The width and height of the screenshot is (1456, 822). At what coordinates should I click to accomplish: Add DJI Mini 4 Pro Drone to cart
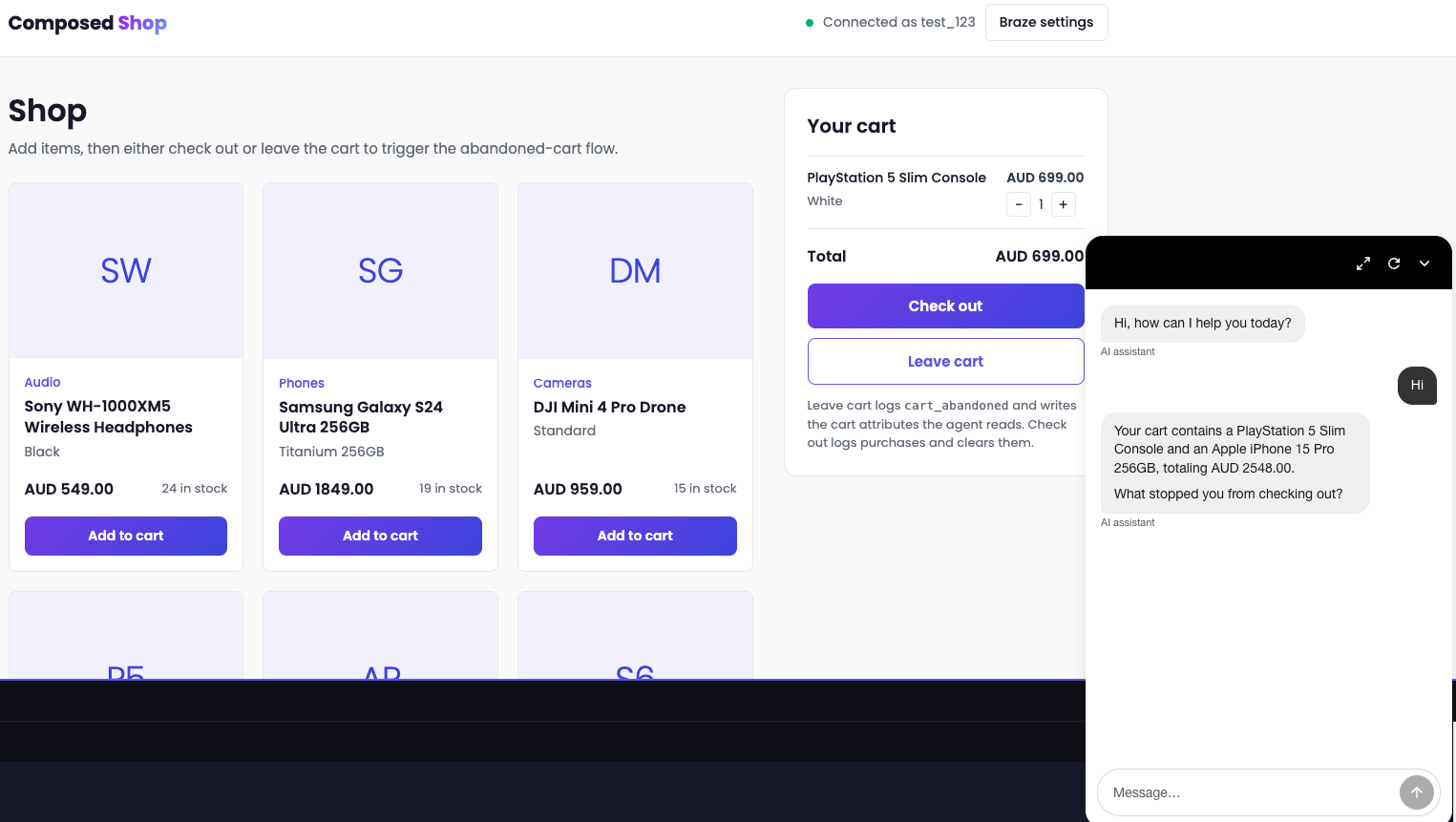click(635, 536)
